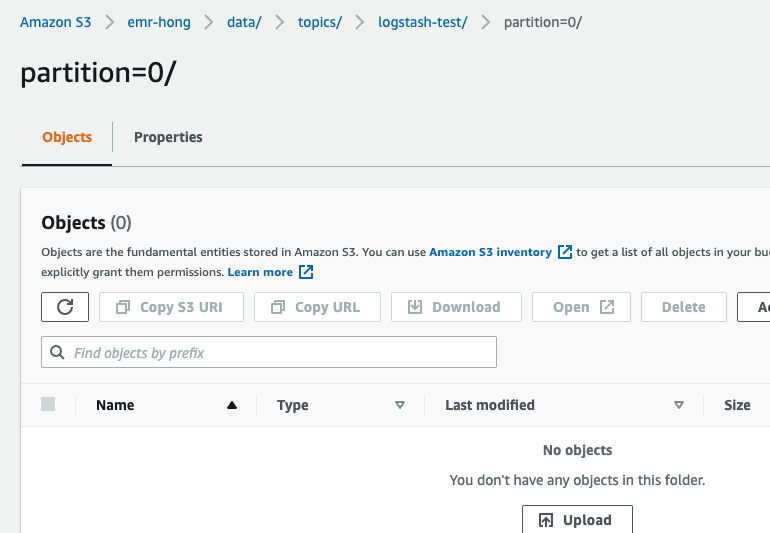Screen dimensions: 770x533
Task: Click the Copy URL button
Action: 317,307
